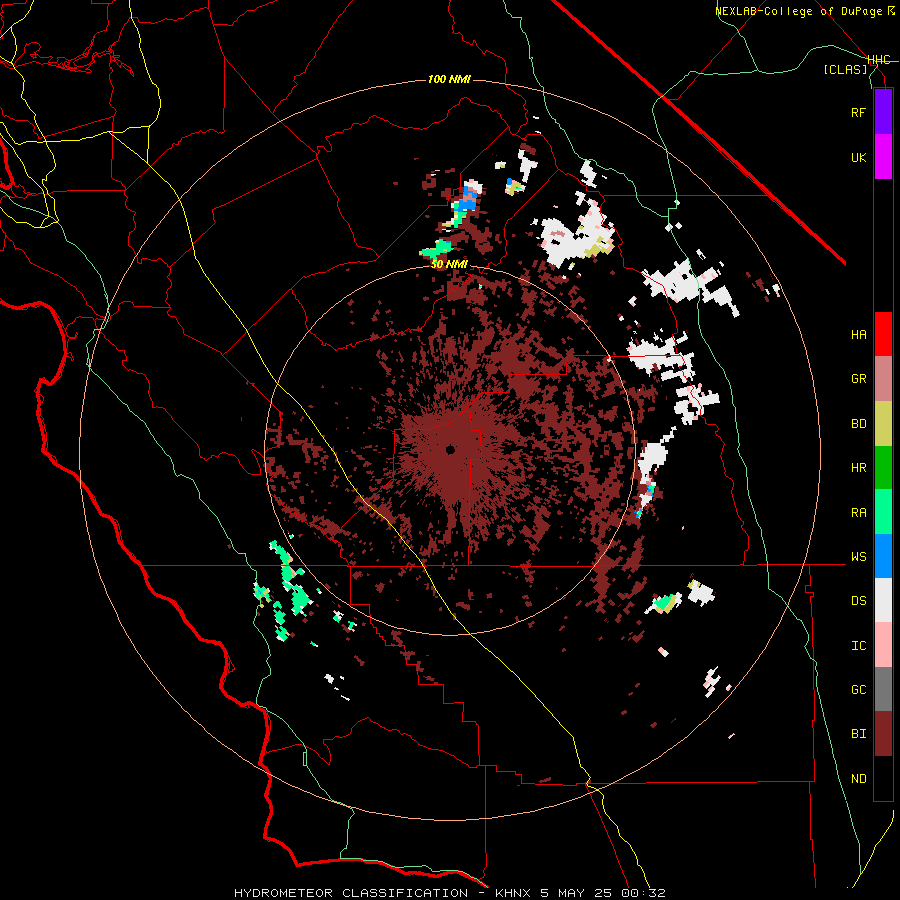Image resolution: width=900 pixels, height=900 pixels.
Task: Click the 'ND' legend label
Action: 858,779
